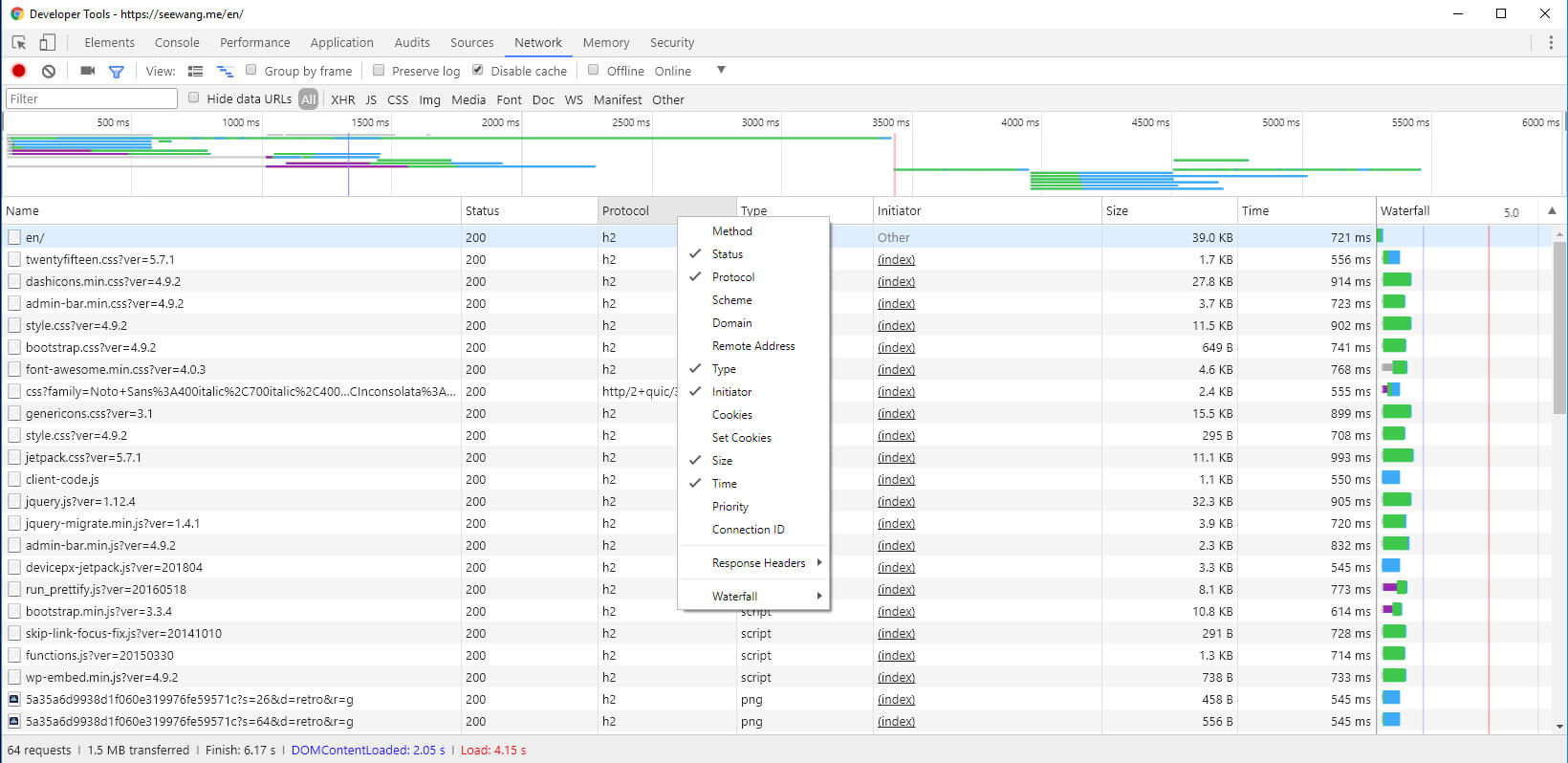Clear the network log icon
The image size is (1568, 763).
(x=49, y=71)
